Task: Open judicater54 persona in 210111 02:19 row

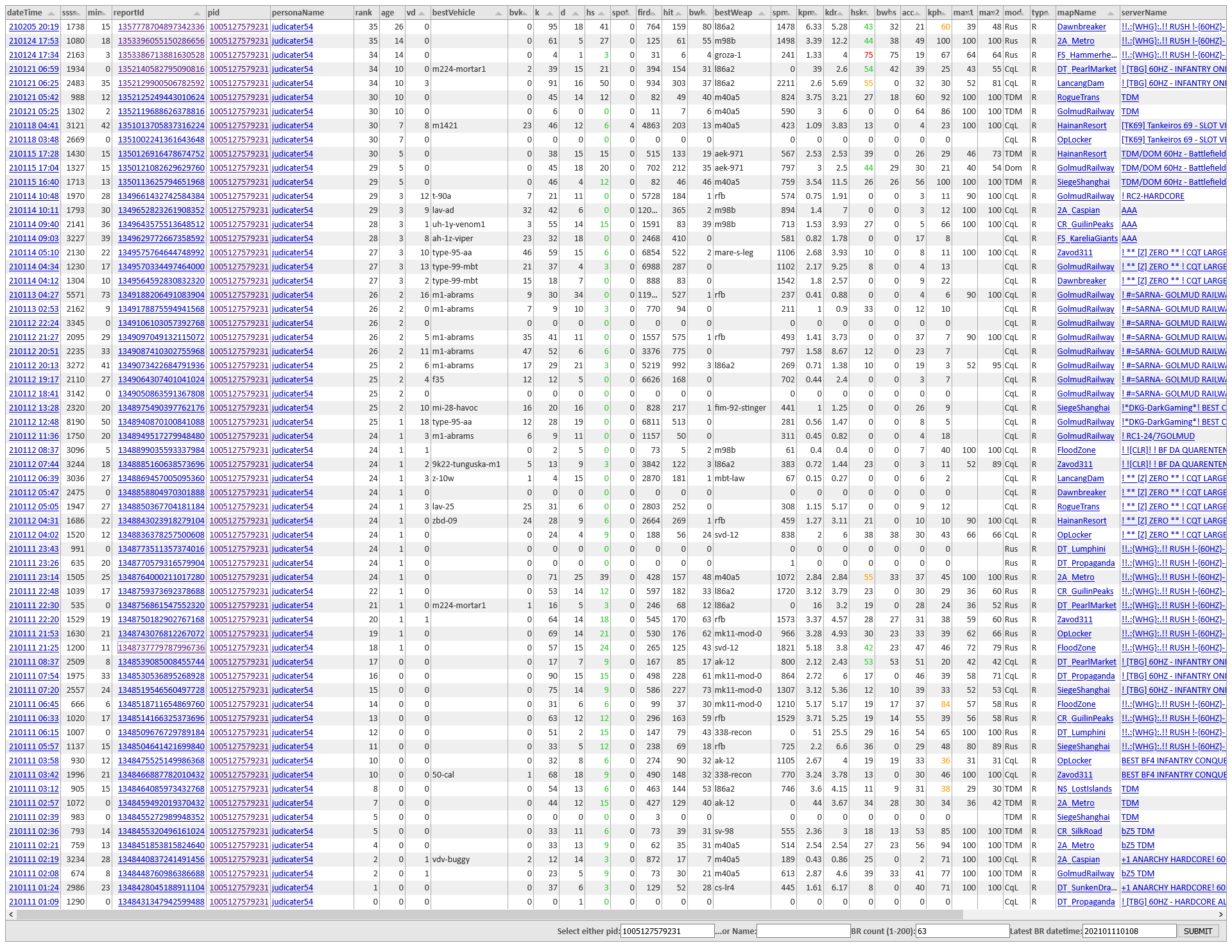Action: 292,860
